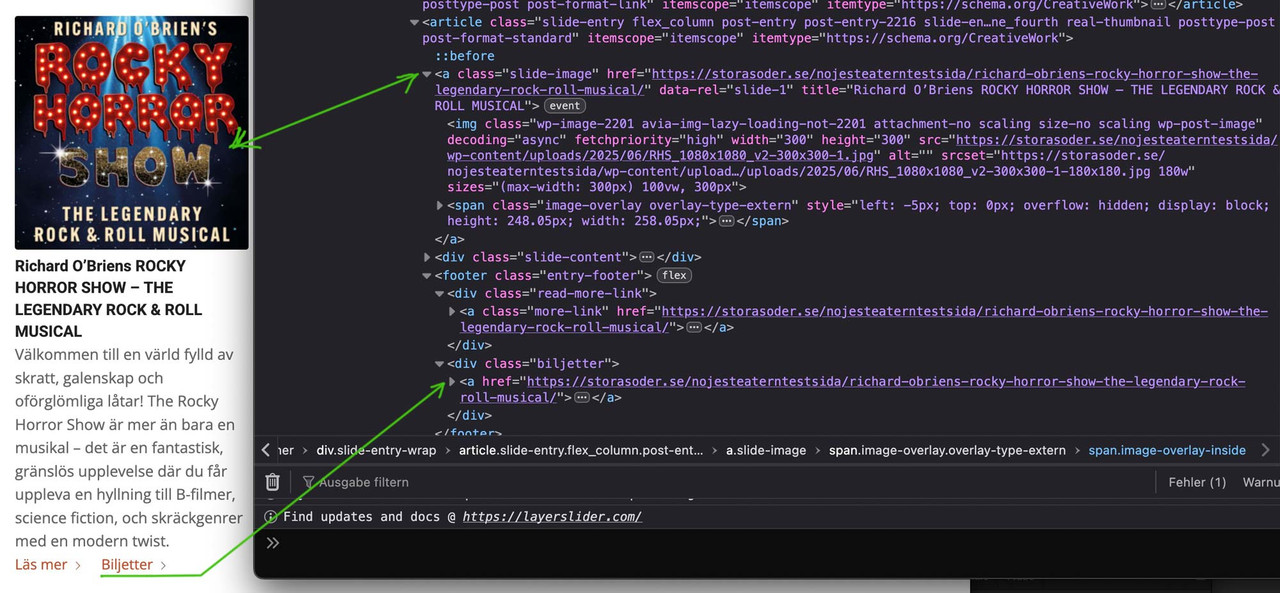
Task: Click the filter funnel icon in console
Action: (x=309, y=482)
